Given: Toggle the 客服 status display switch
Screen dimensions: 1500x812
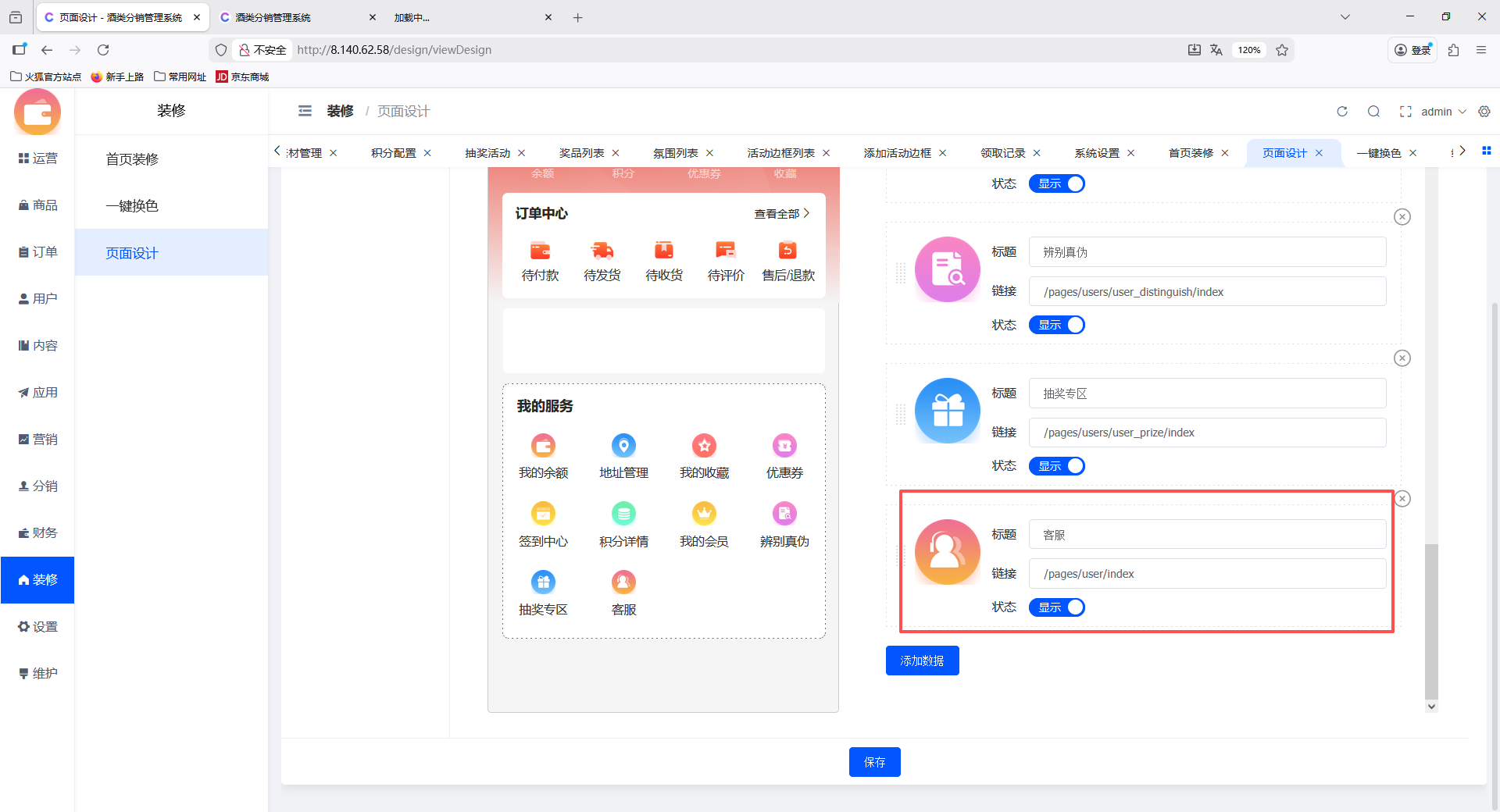Looking at the screenshot, I should pyautogui.click(x=1056, y=607).
